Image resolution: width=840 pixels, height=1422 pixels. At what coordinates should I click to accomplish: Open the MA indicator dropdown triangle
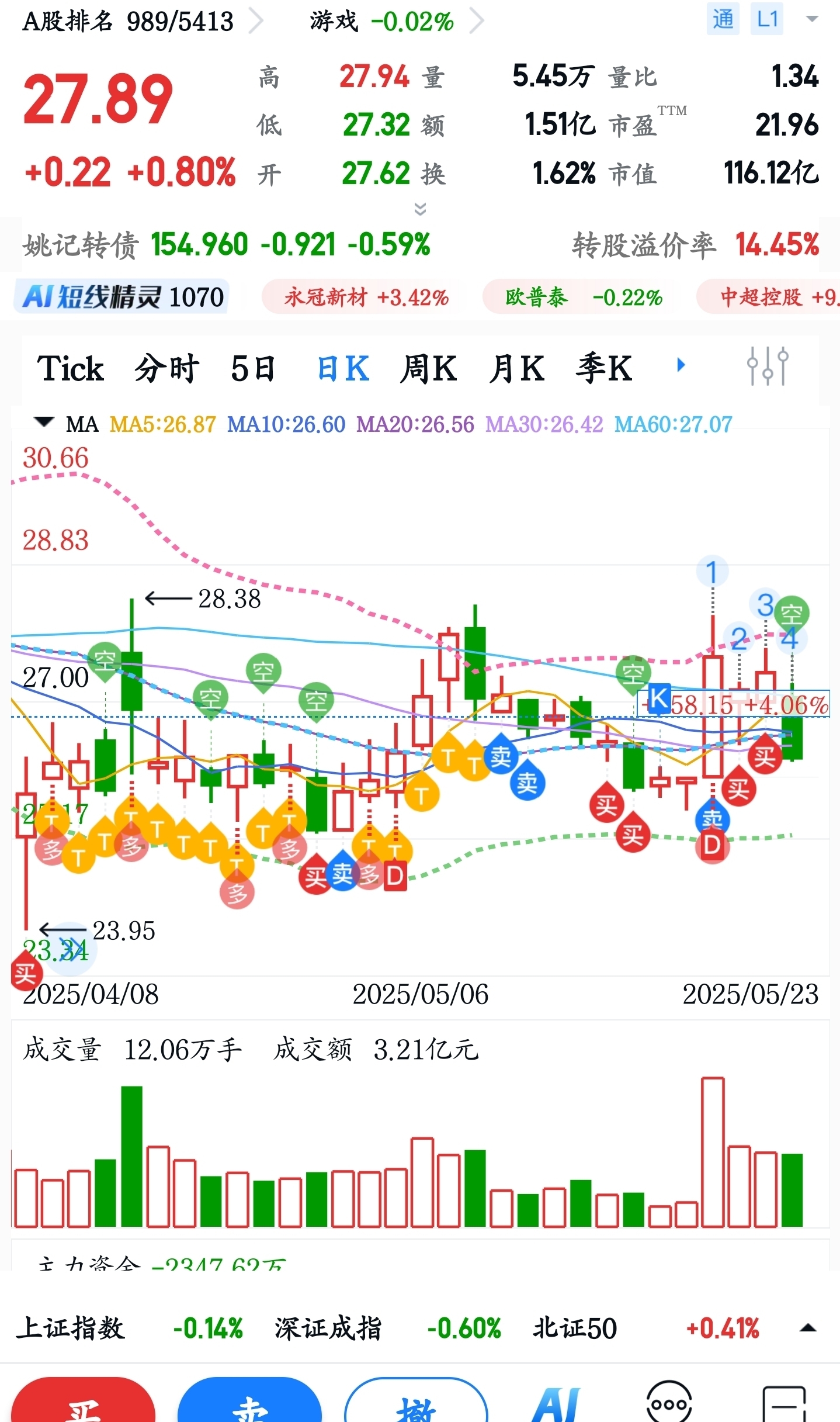coord(44,422)
